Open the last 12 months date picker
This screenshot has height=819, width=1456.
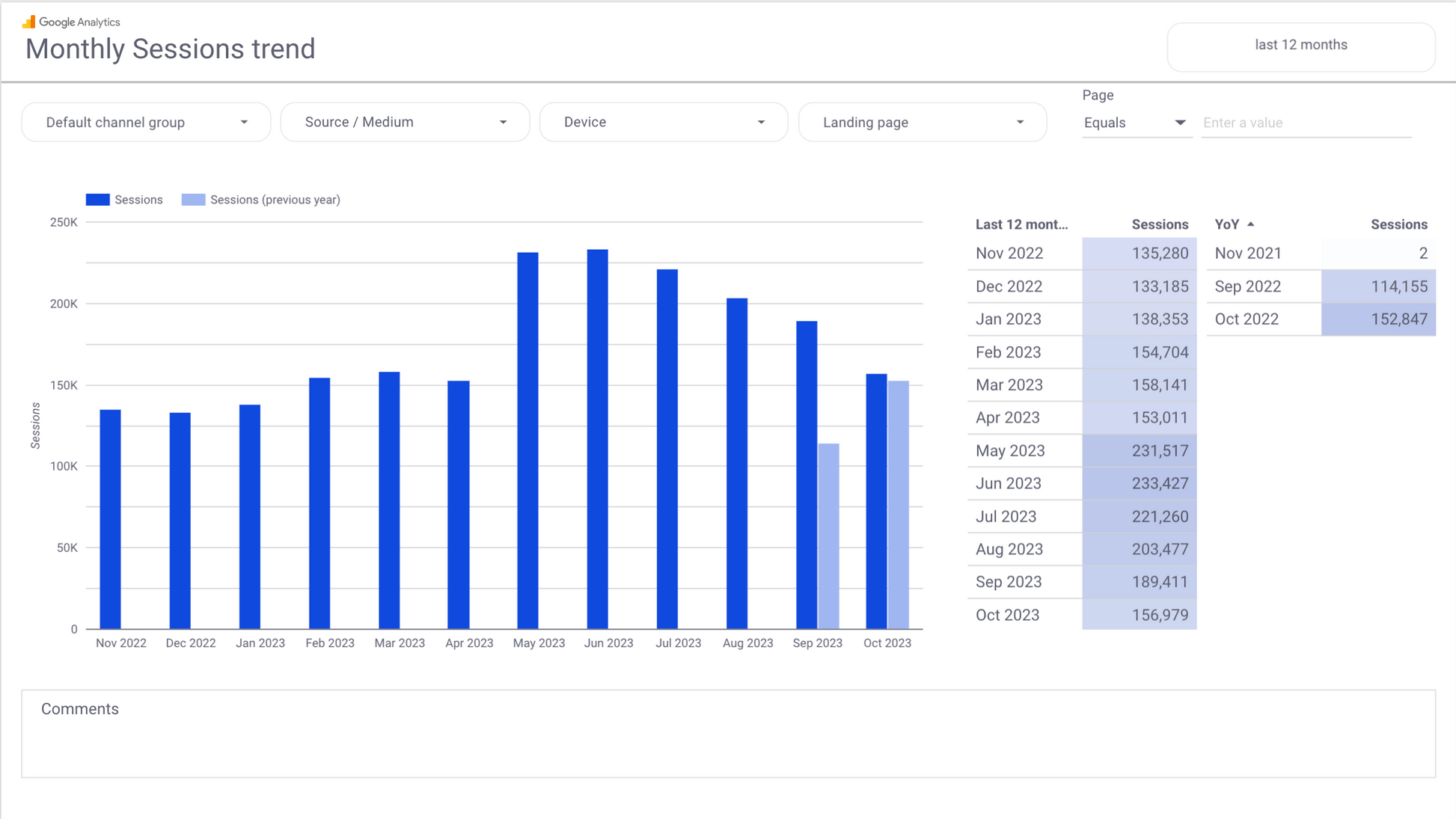(x=1300, y=46)
